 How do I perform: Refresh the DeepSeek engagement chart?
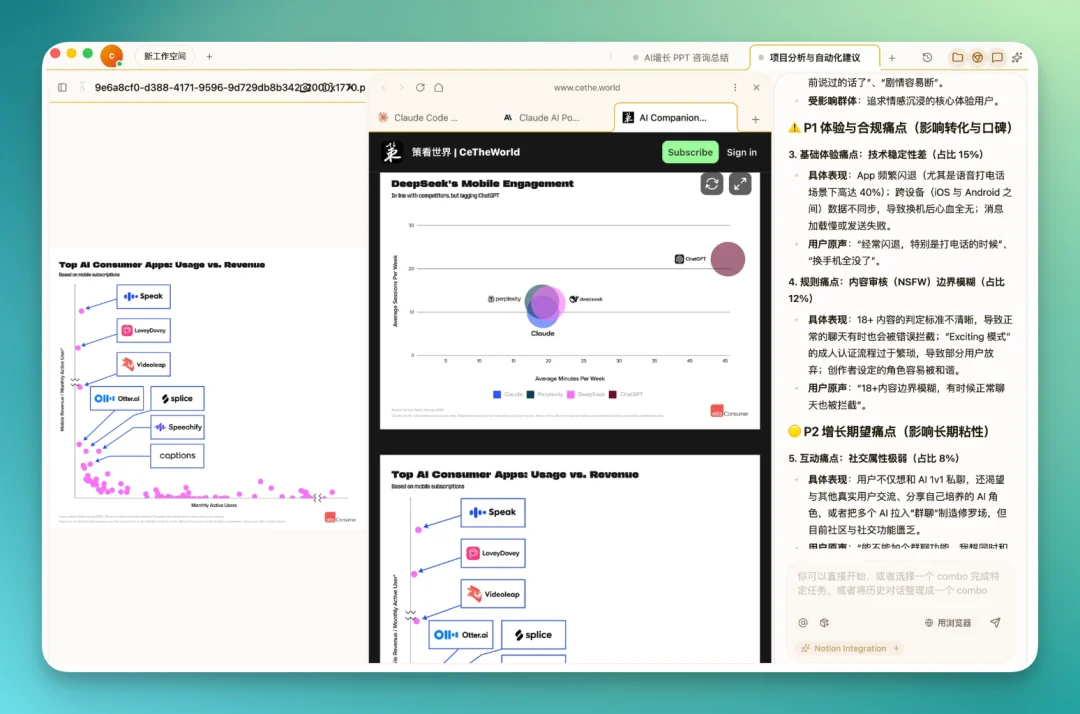(x=712, y=183)
